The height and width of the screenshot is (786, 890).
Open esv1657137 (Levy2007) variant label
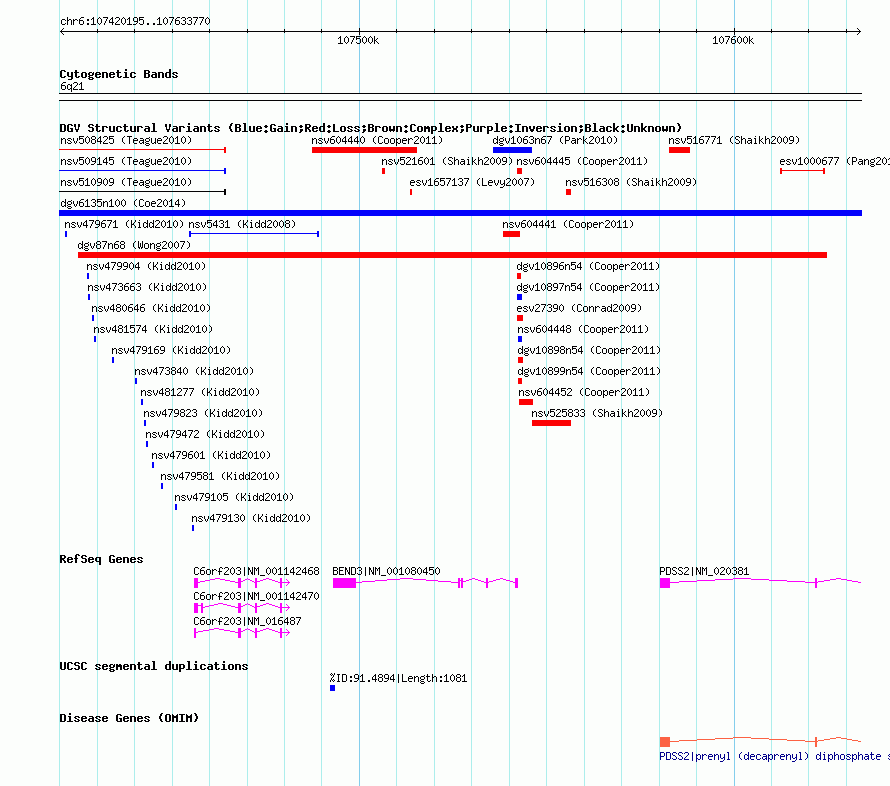pyautogui.click(x=472, y=182)
